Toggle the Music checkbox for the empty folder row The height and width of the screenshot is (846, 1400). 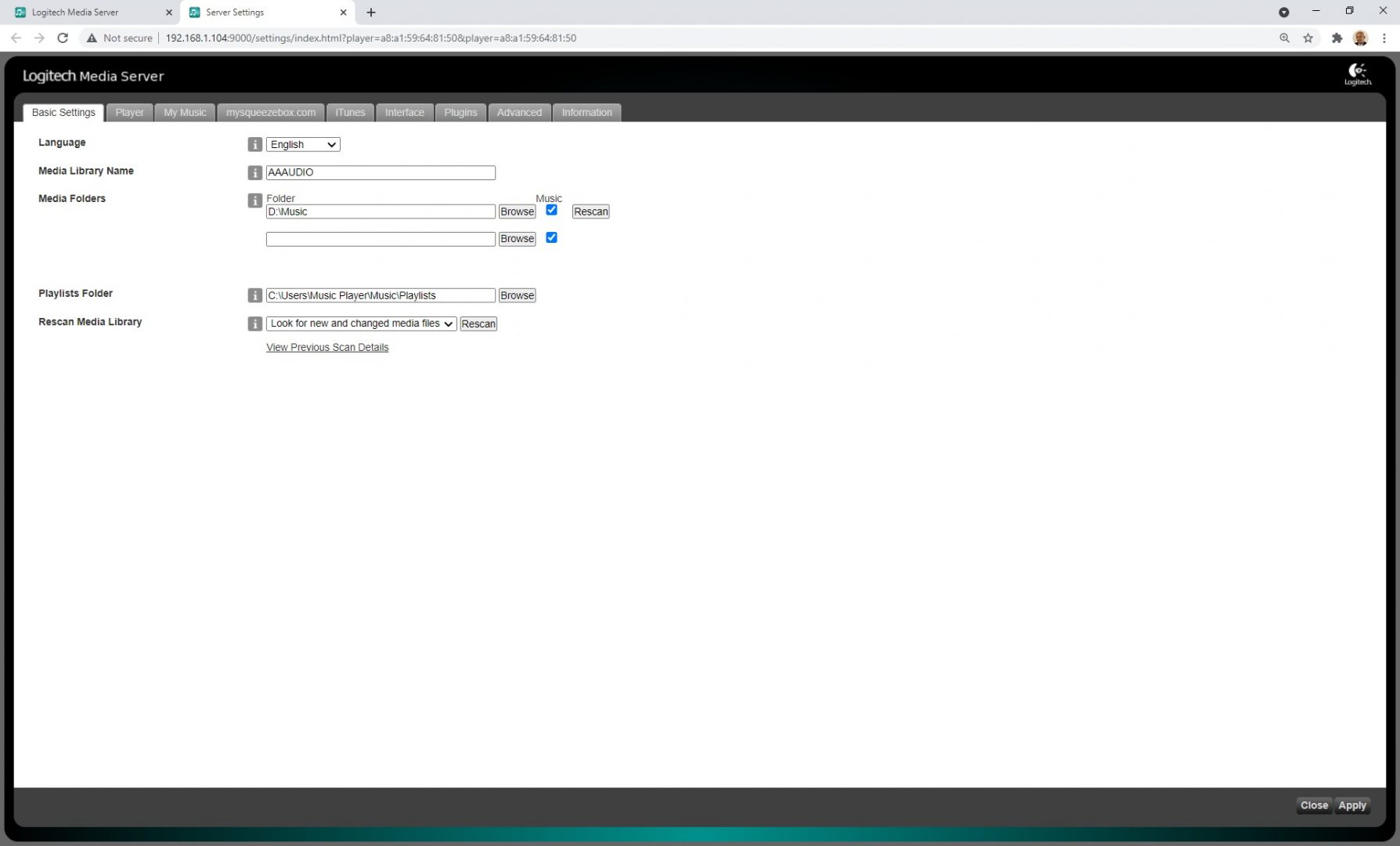pyautogui.click(x=551, y=237)
